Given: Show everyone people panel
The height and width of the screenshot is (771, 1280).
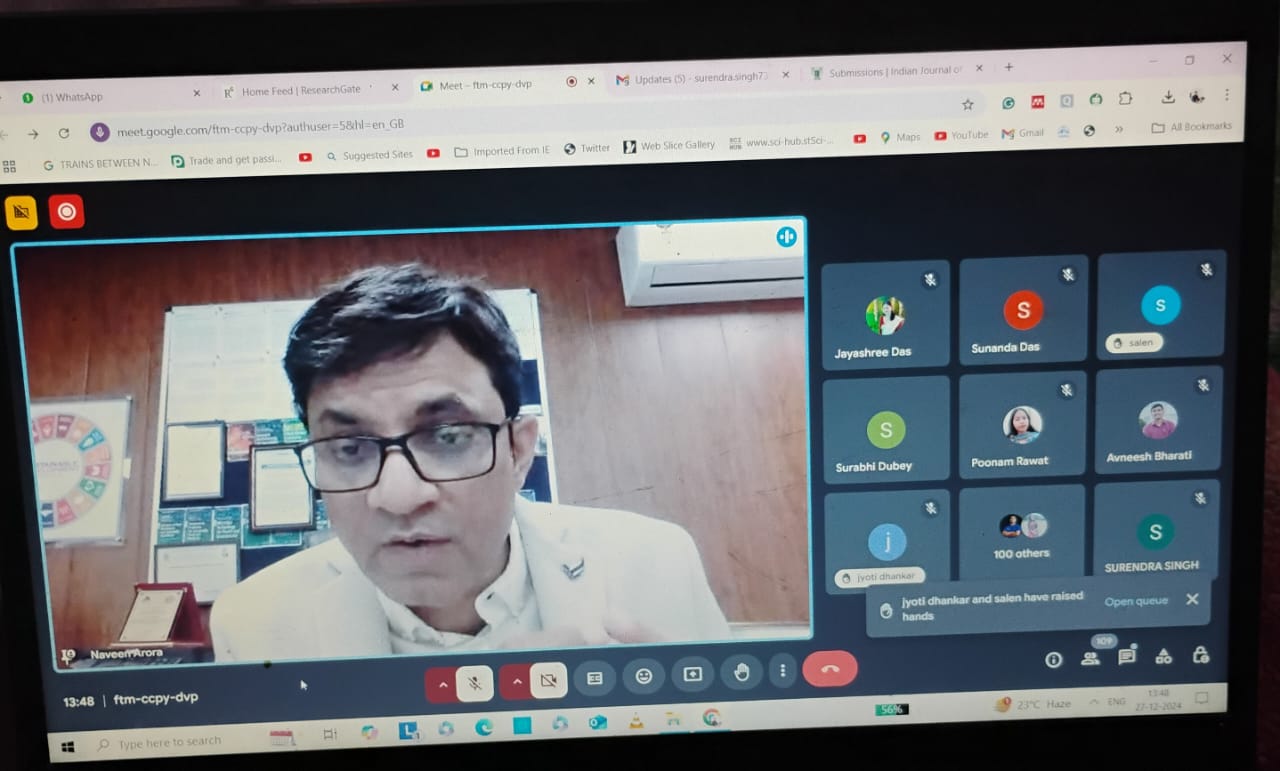Looking at the screenshot, I should 1090,658.
